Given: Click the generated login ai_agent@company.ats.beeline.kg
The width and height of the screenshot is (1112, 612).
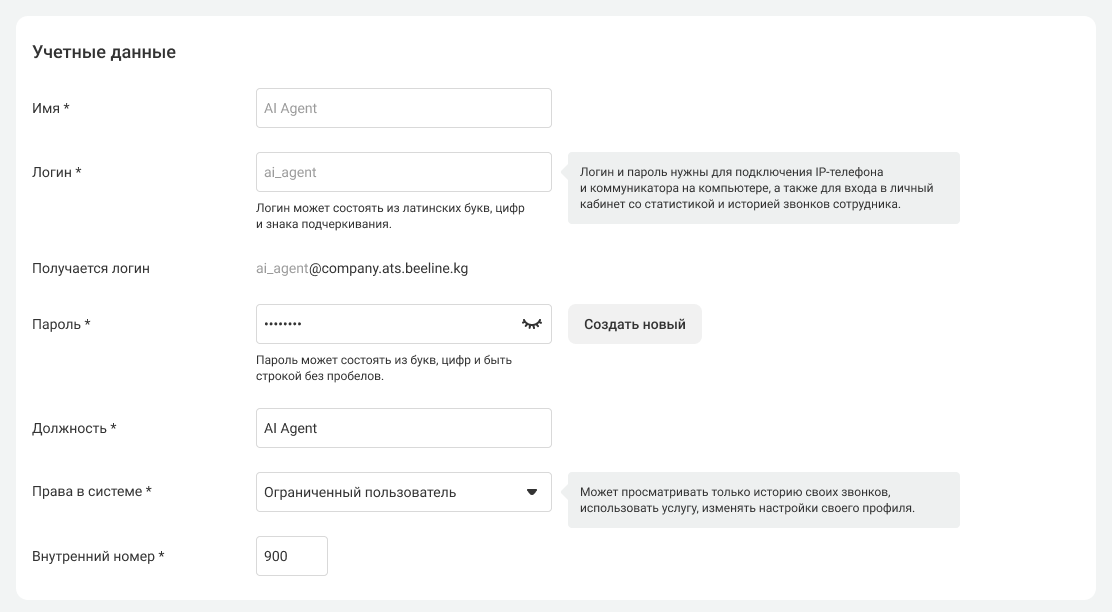Looking at the screenshot, I should coord(362,269).
